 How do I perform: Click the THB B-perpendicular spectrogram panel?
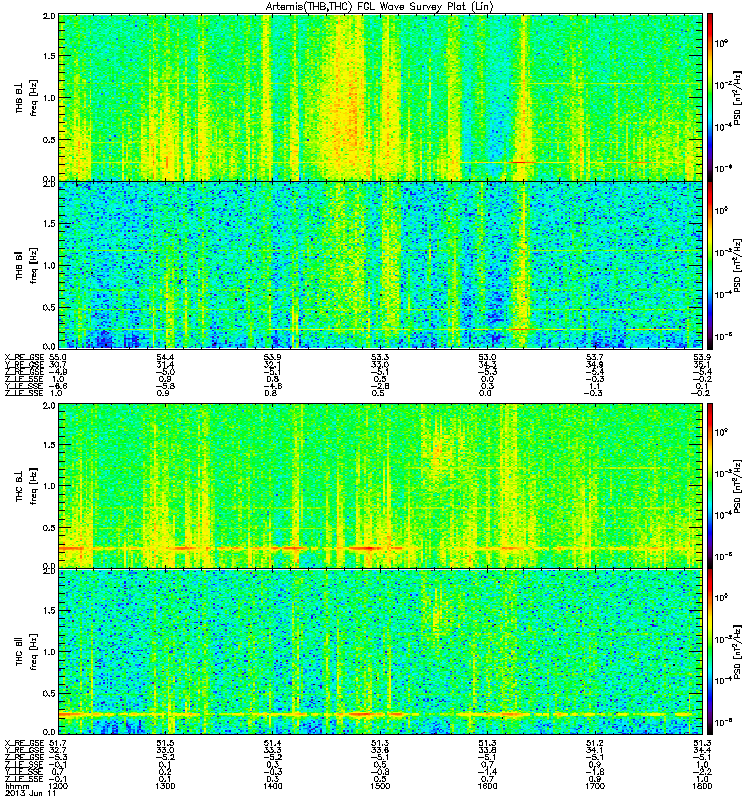click(381, 97)
